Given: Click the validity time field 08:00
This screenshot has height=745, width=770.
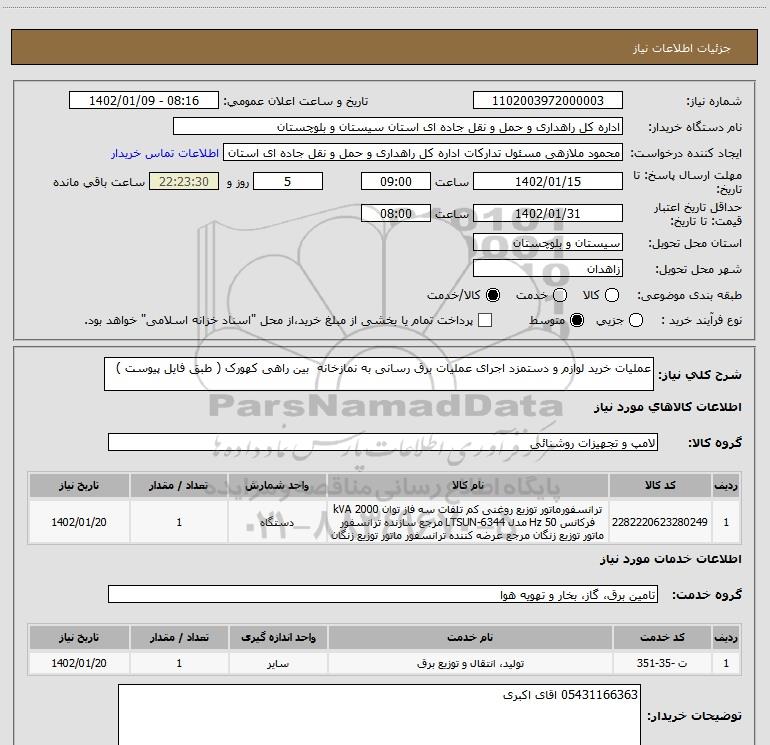Looking at the screenshot, I should tap(396, 214).
